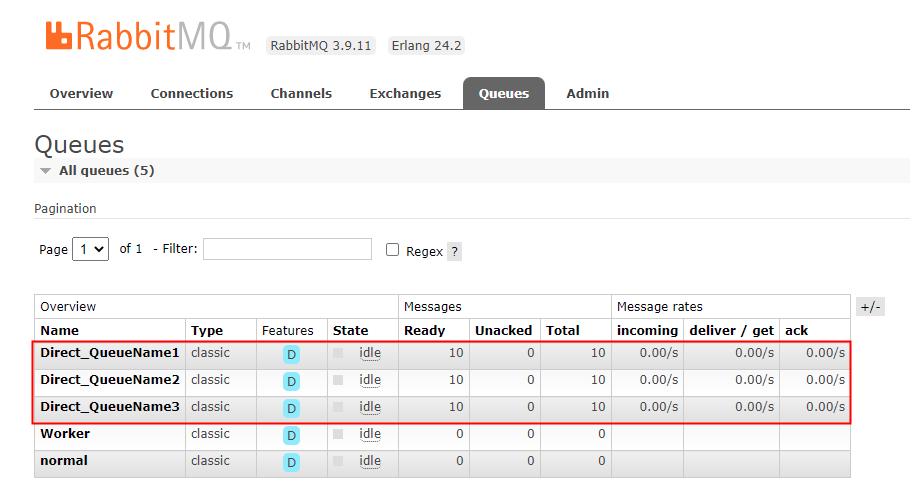Open the normal queue link

tap(64, 461)
